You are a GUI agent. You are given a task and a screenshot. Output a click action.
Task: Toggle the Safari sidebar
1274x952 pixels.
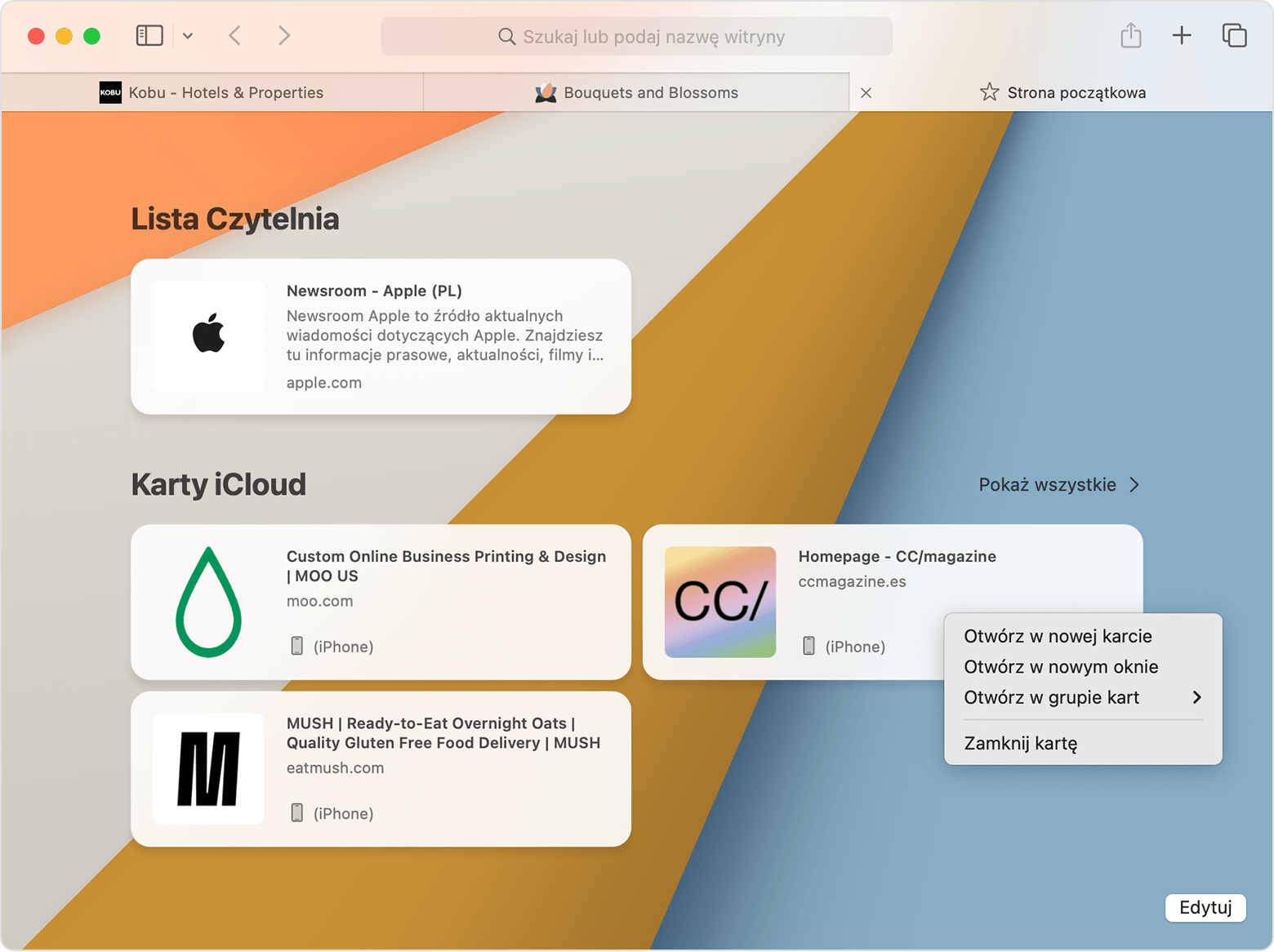tap(149, 35)
